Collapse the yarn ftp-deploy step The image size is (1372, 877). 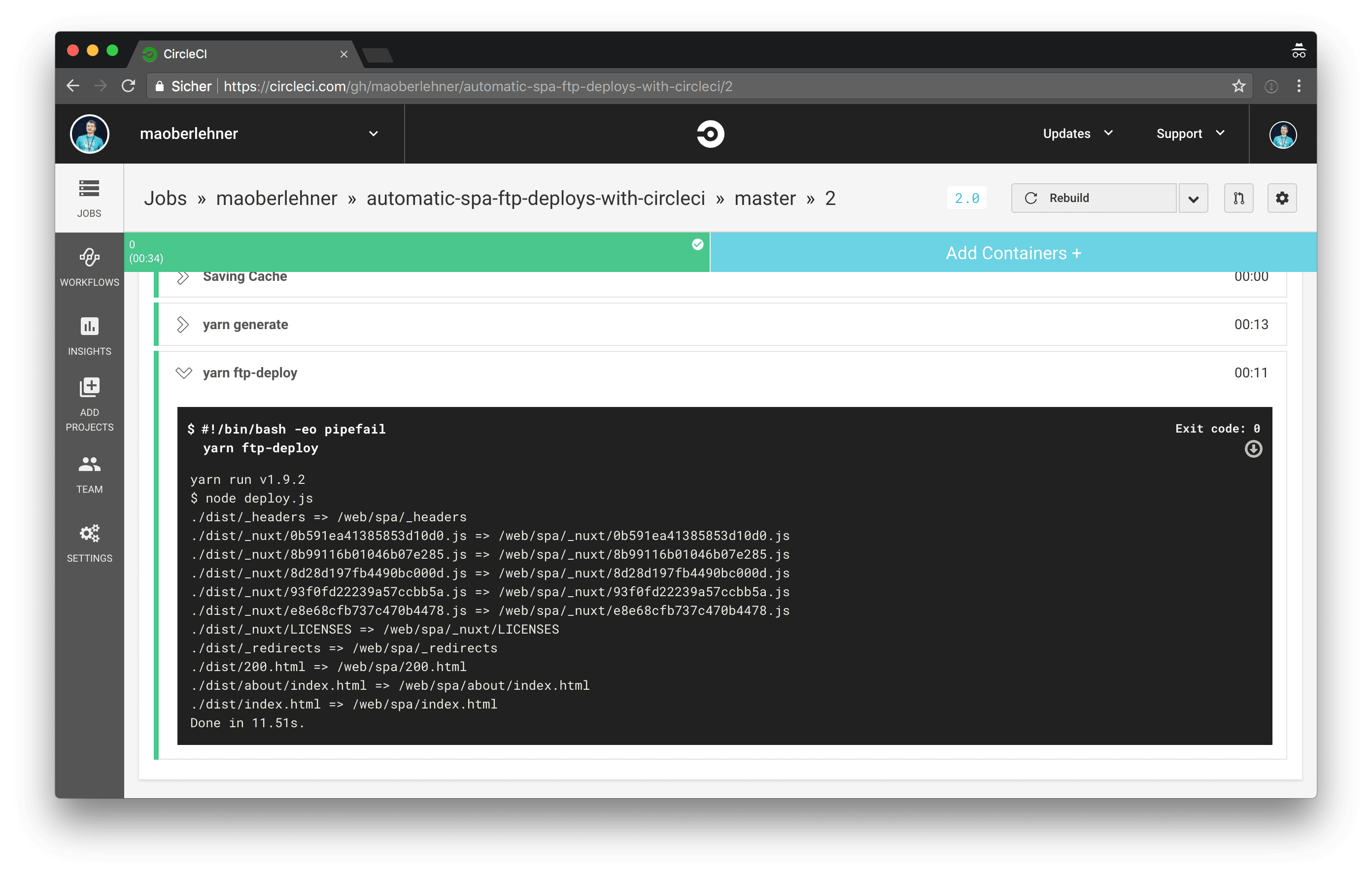(x=183, y=373)
